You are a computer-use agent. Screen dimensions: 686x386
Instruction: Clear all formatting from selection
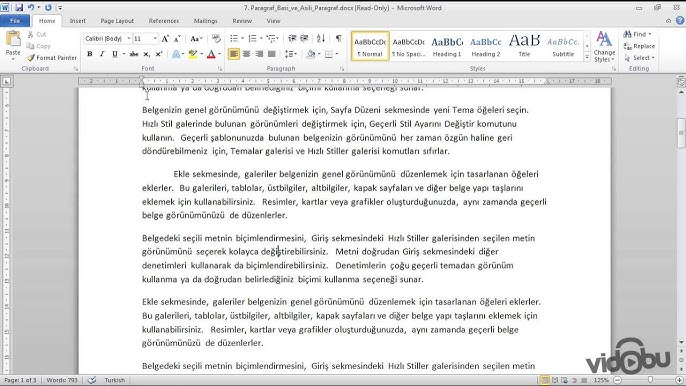click(216, 39)
